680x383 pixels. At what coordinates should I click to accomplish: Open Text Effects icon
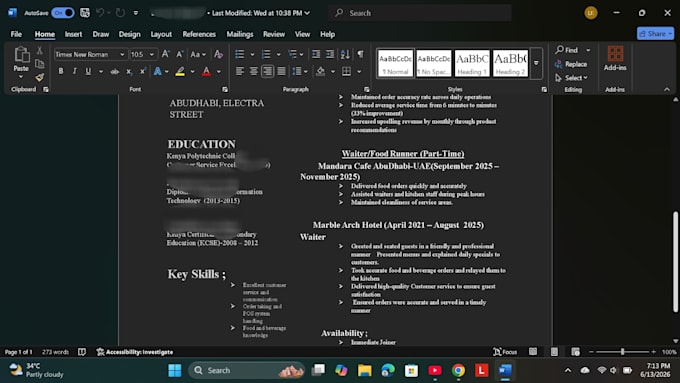tap(157, 72)
